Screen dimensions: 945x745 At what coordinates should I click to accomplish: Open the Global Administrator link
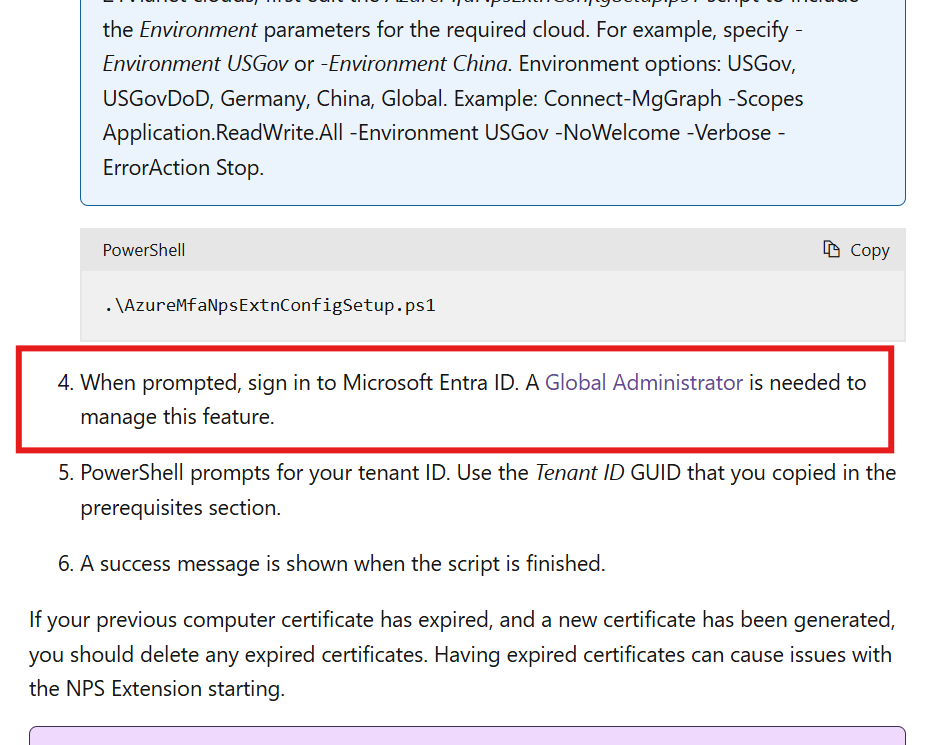(644, 383)
